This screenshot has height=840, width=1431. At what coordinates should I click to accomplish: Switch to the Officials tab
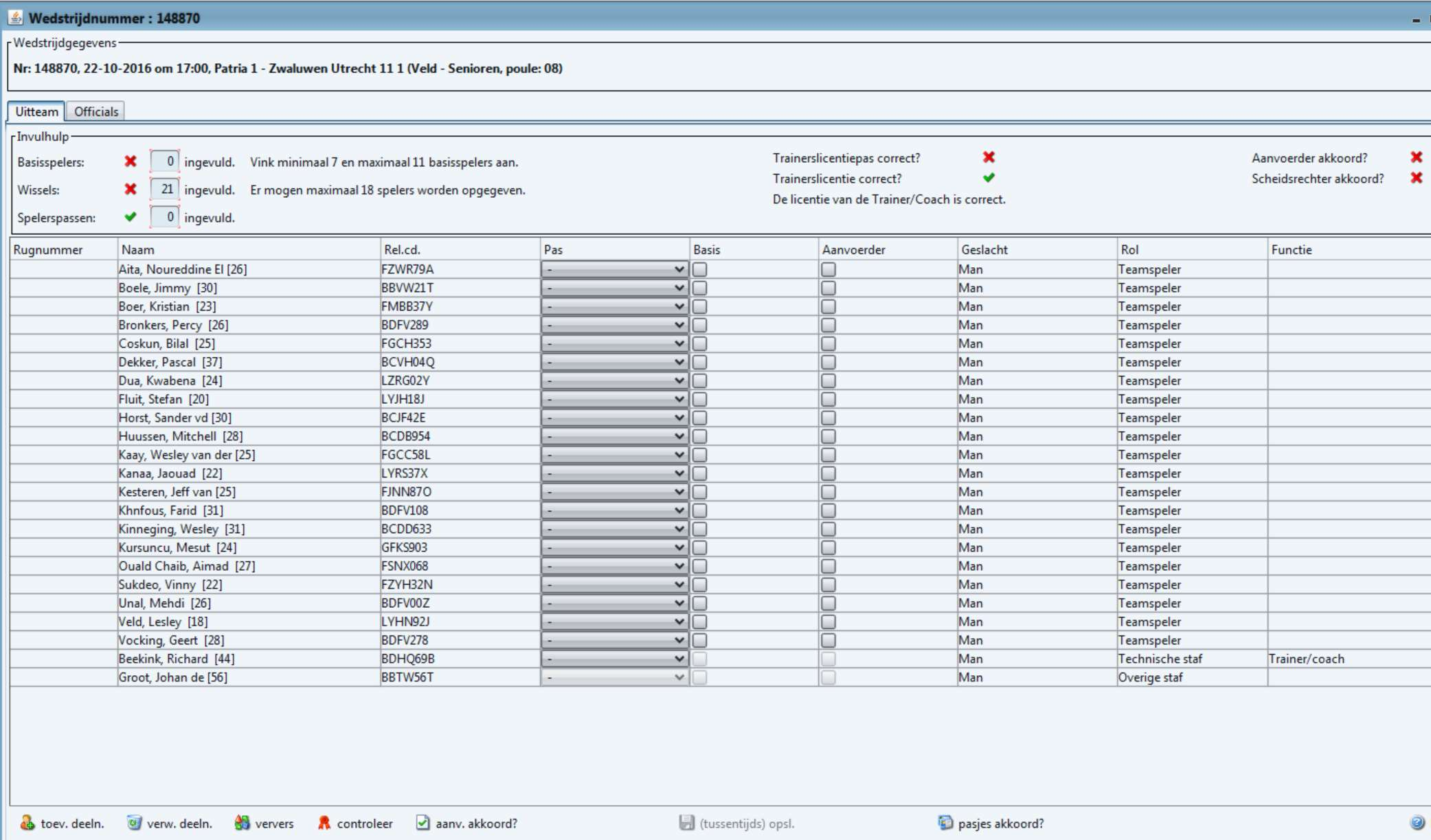click(95, 111)
